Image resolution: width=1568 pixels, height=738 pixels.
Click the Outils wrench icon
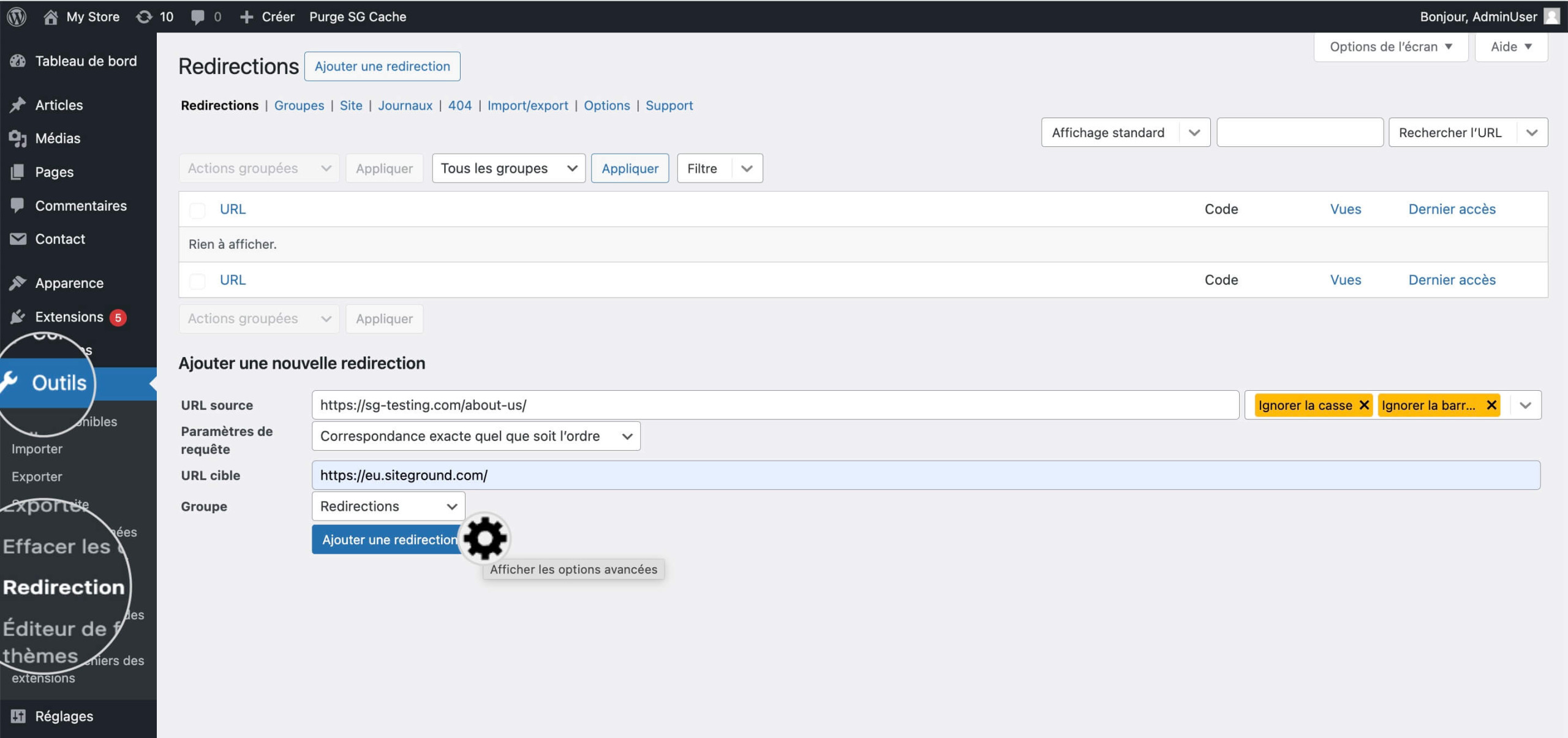(9, 382)
